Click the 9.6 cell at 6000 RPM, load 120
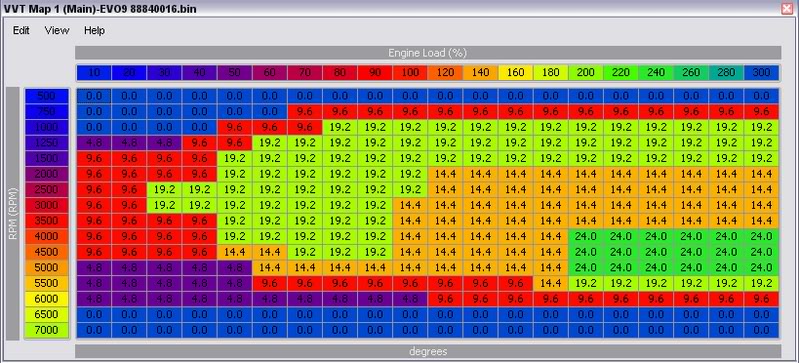This screenshot has height=363, width=799. (445, 299)
